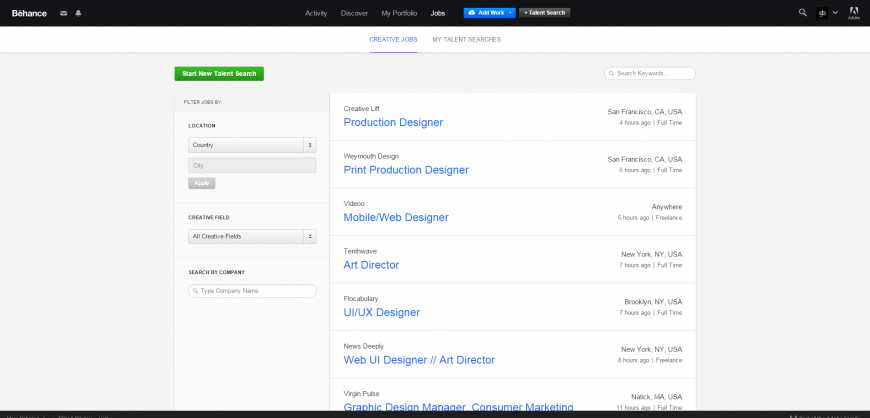Click the search magnifier in top bar
This screenshot has width=870, height=418.
(x=802, y=13)
